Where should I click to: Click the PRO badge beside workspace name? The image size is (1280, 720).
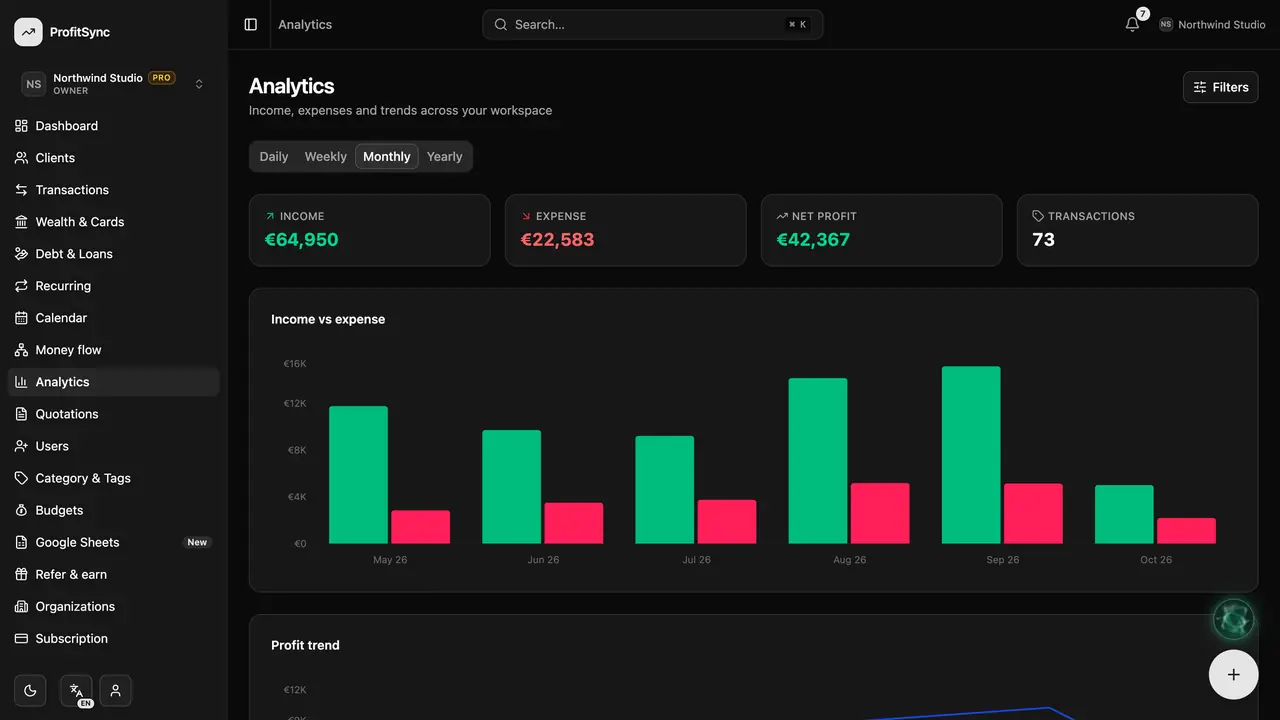(161, 77)
